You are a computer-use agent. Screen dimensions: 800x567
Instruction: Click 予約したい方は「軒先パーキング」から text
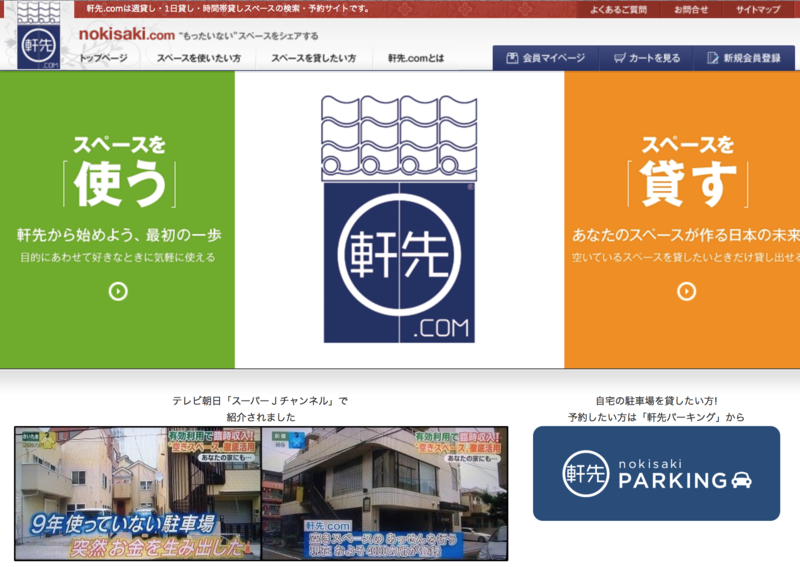click(x=656, y=417)
